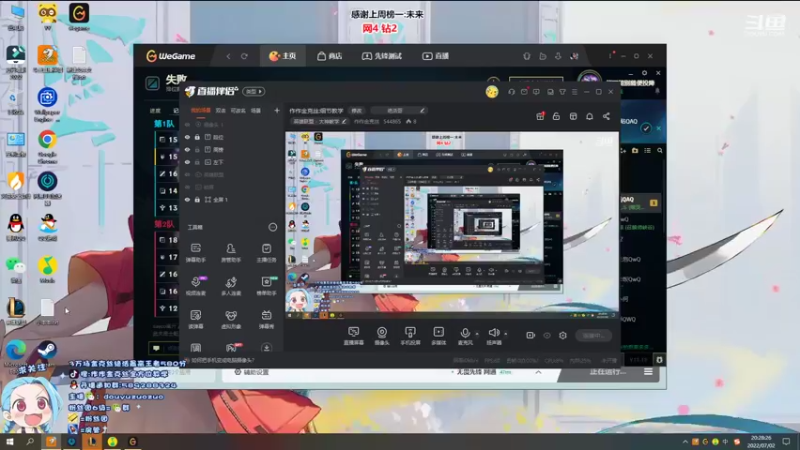
Task: Click the layout grid icon in stream toolbar
Action: (x=573, y=116)
